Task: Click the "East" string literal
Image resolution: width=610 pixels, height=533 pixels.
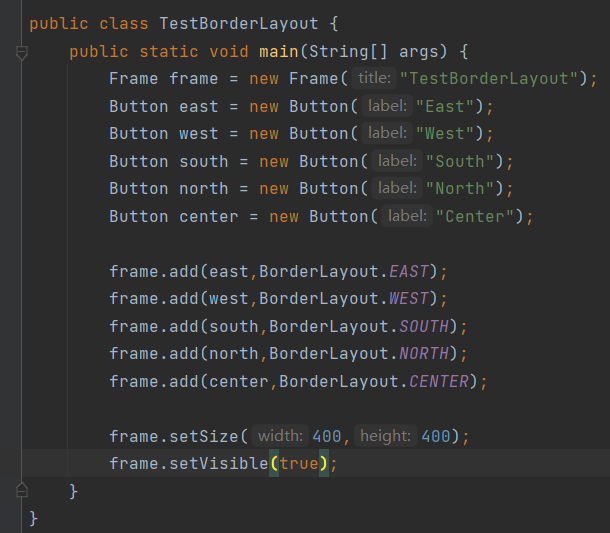Action: [x=445, y=106]
